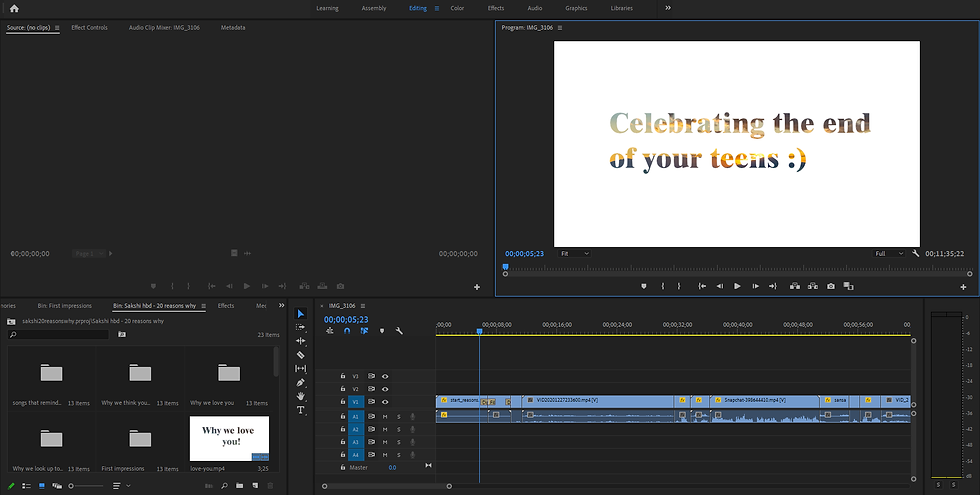Open timeline display settings wrench
Viewport: 980px width, 495px height.
click(399, 331)
